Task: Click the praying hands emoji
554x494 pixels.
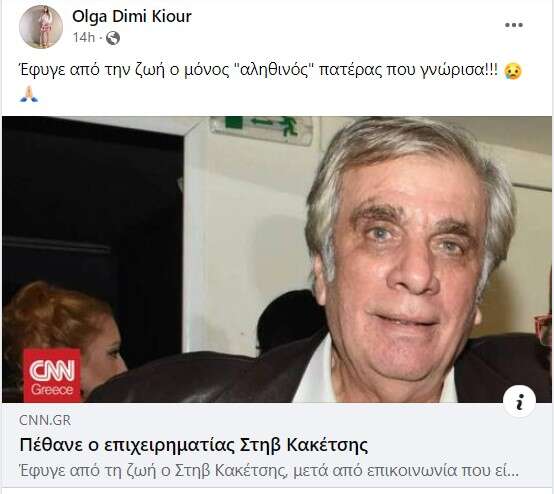Action: pyautogui.click(x=29, y=94)
